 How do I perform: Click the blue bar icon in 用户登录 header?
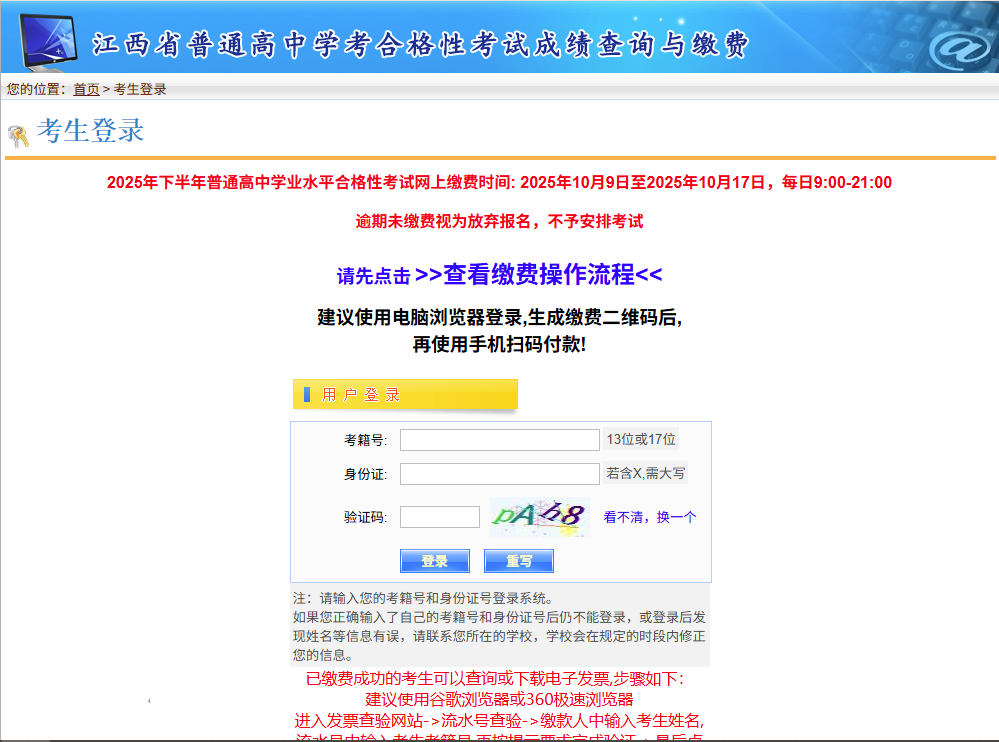point(306,395)
